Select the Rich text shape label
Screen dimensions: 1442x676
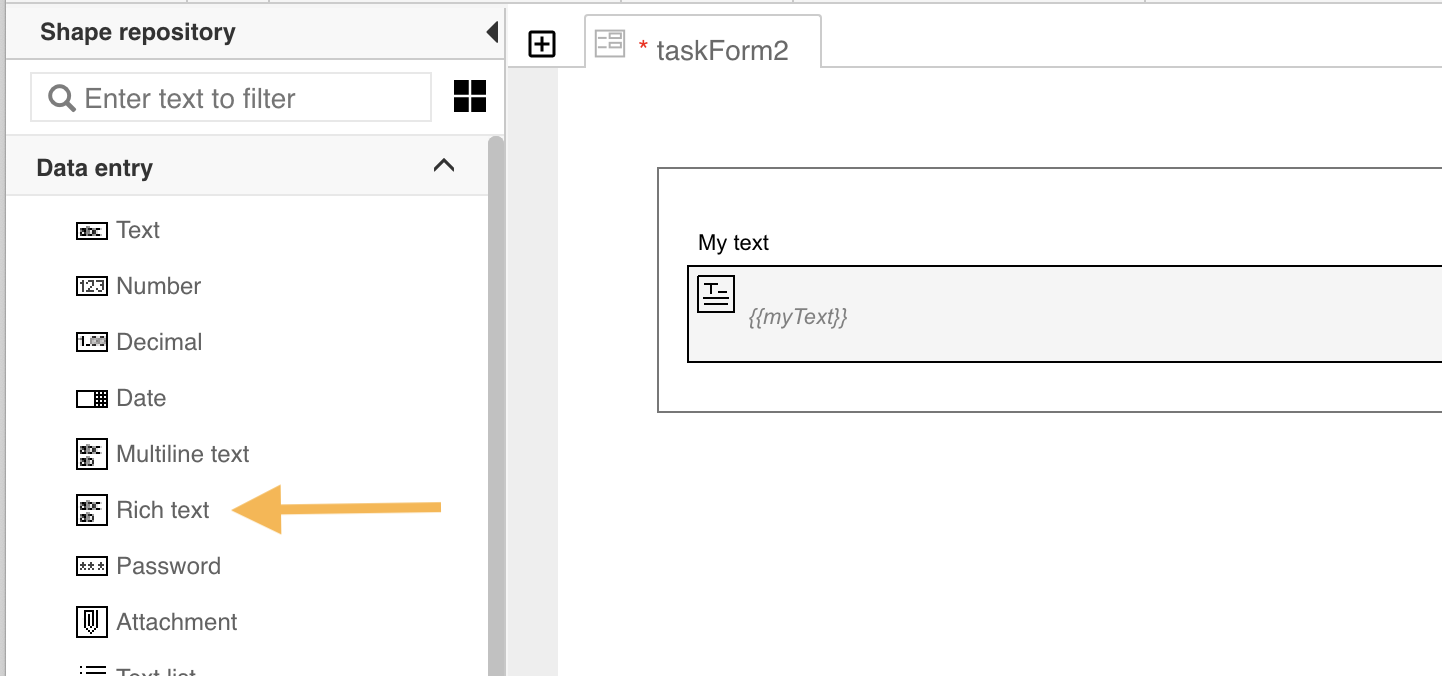(x=162, y=510)
